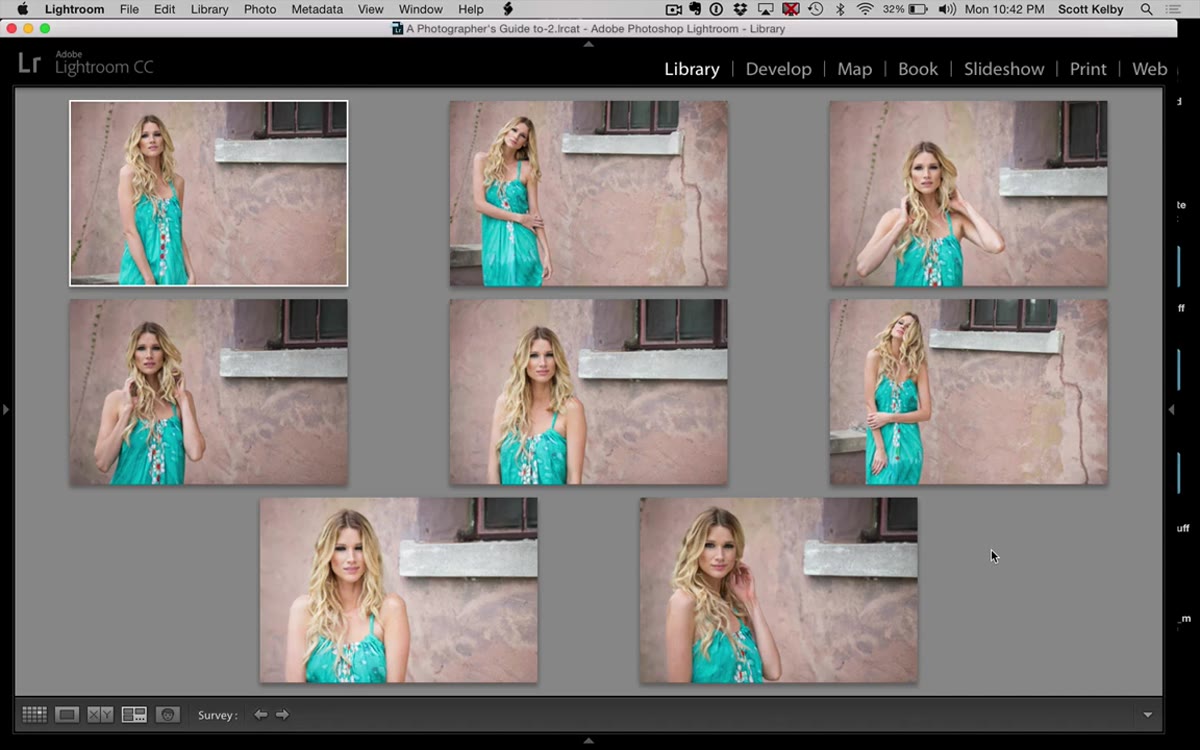
Task: Open the Wi-Fi menu
Action: (865, 9)
